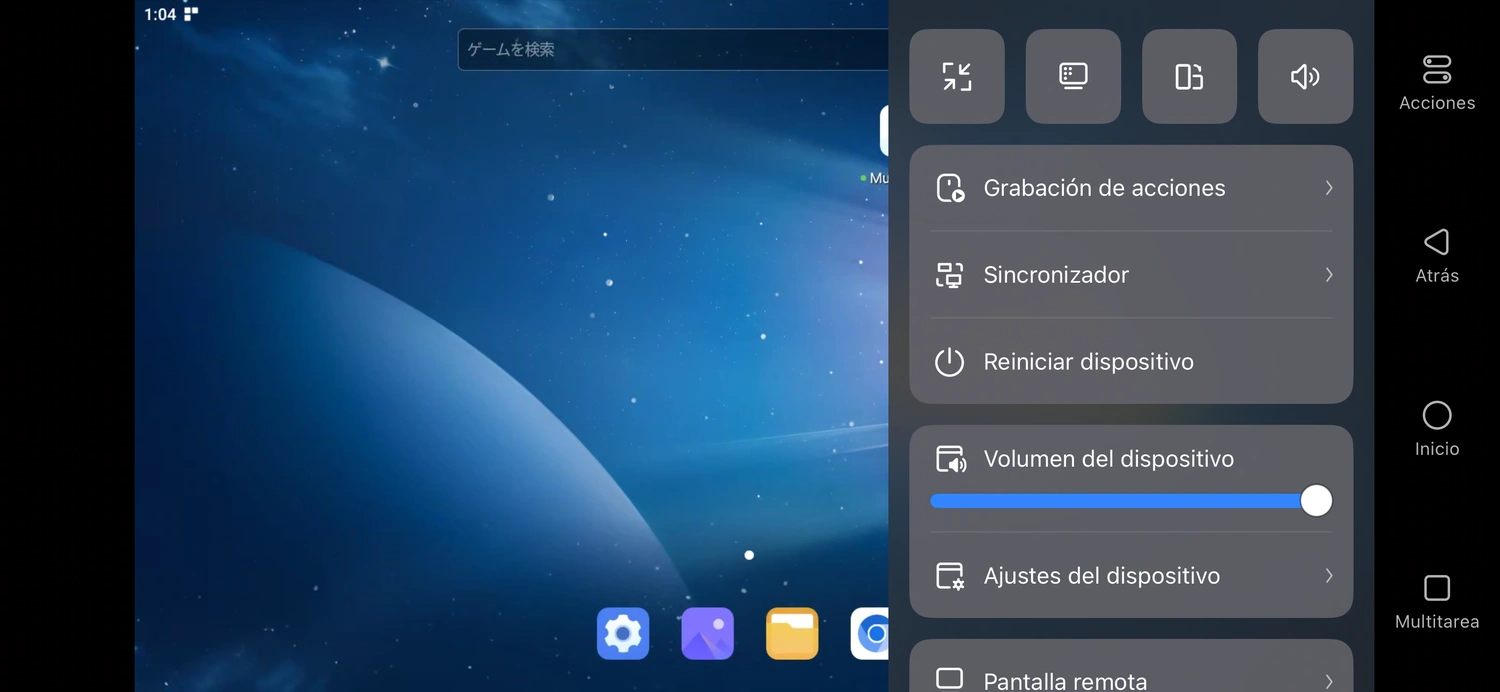The width and height of the screenshot is (1500, 692).
Task: Click the Ajustes del dispositivo gear-window icon
Action: [x=950, y=576]
